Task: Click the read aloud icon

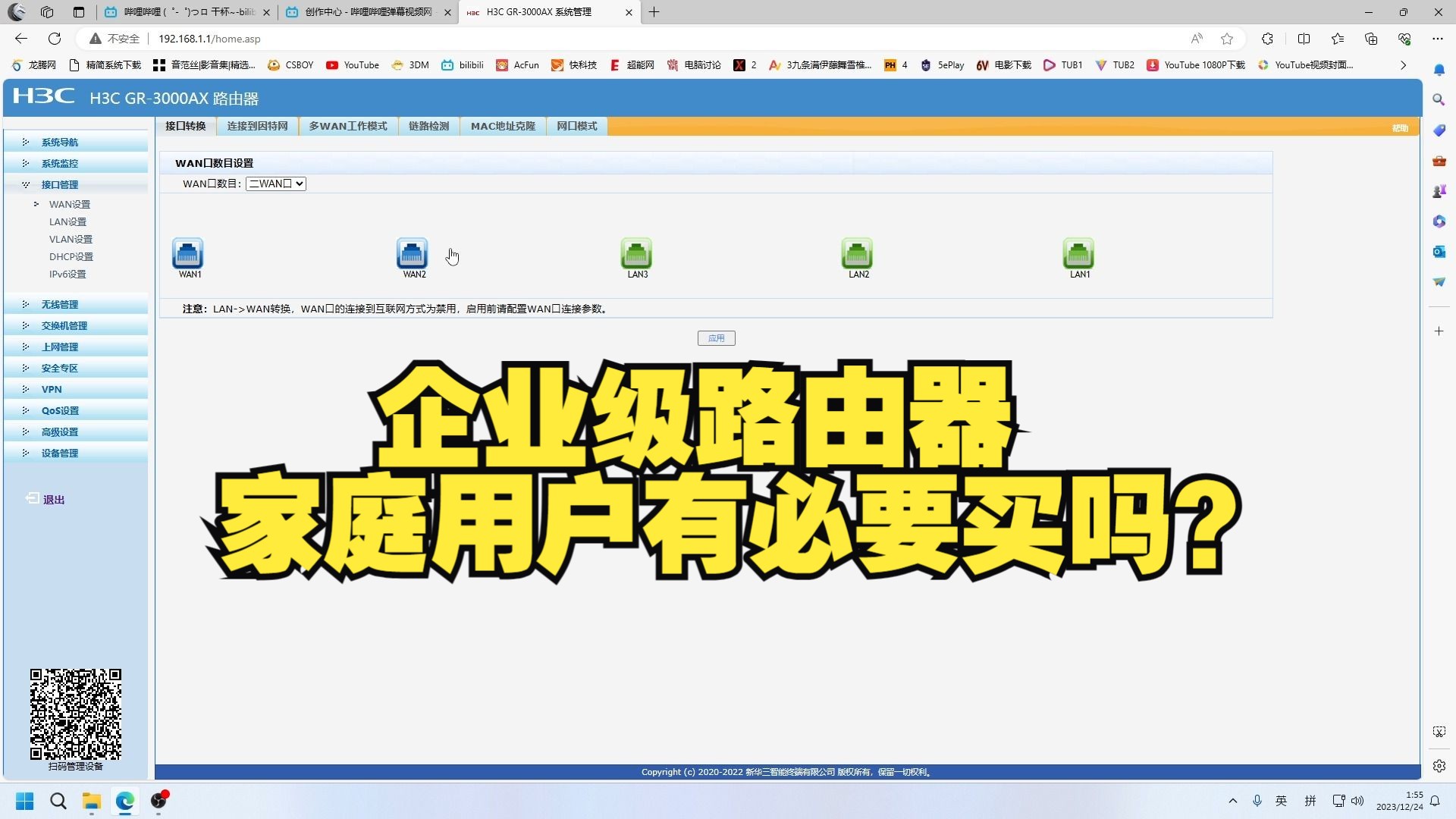Action: pyautogui.click(x=1197, y=39)
